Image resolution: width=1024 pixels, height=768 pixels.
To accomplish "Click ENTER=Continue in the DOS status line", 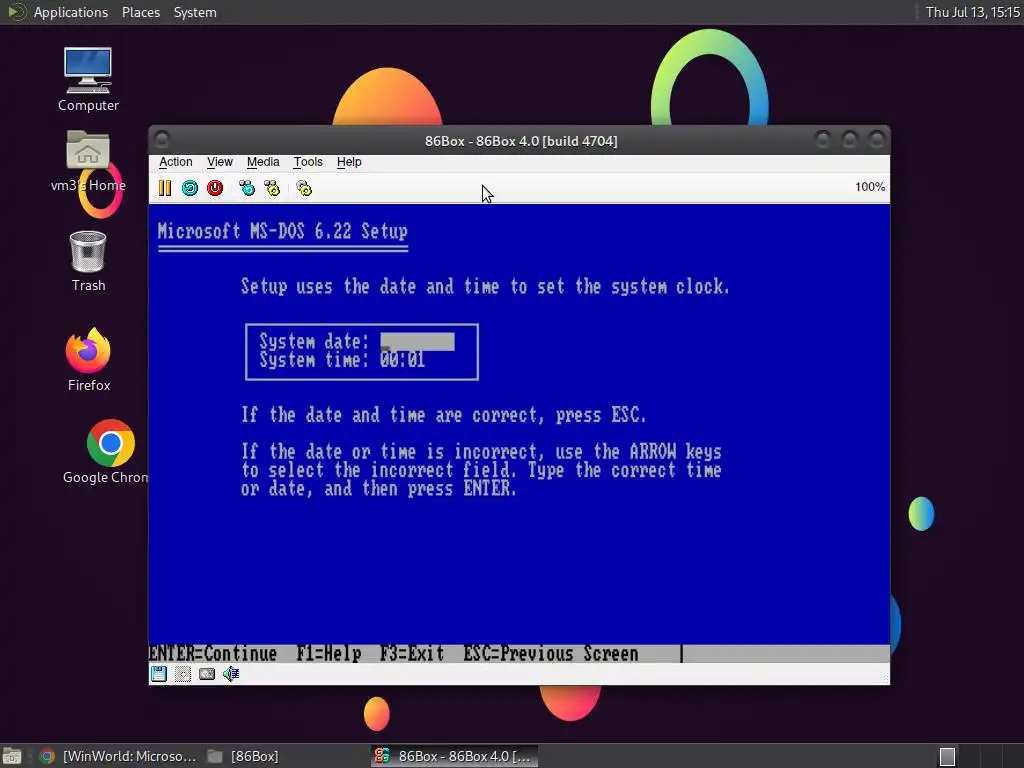I will (213, 654).
